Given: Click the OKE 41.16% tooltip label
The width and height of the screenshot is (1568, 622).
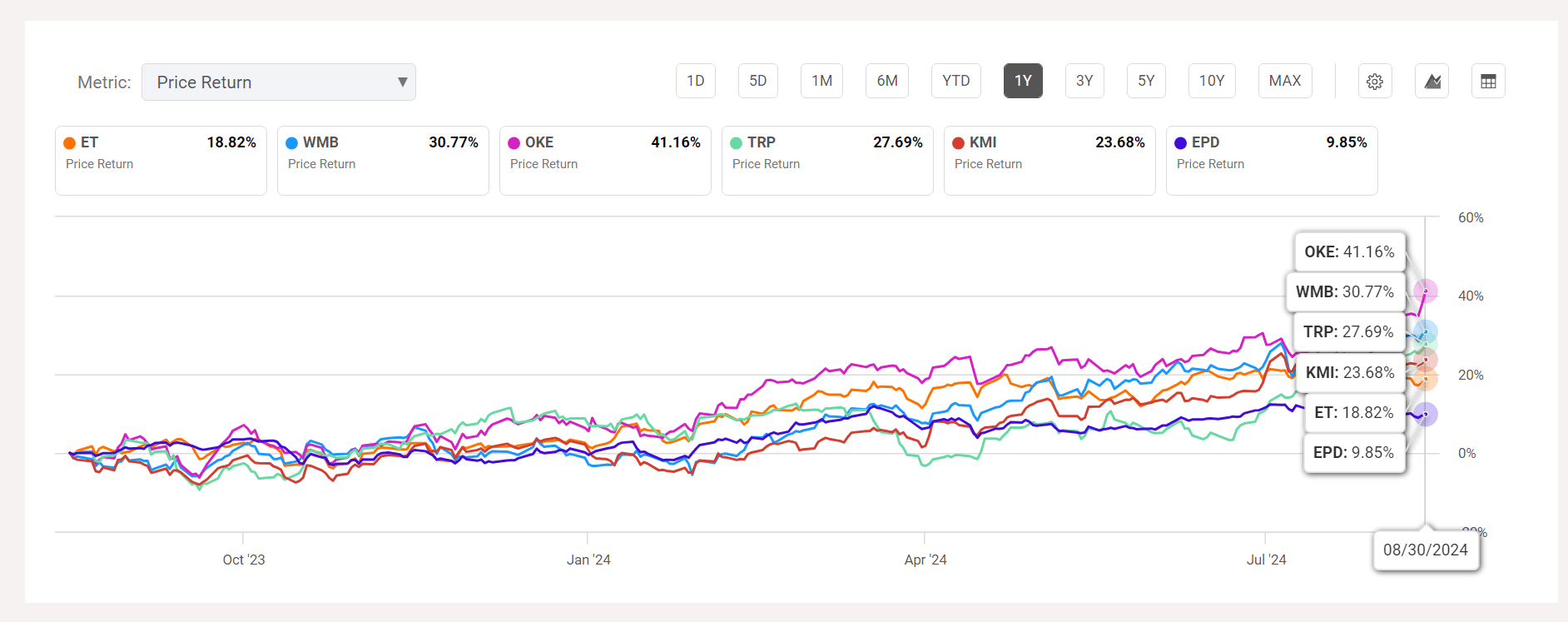Looking at the screenshot, I should (x=1349, y=251).
